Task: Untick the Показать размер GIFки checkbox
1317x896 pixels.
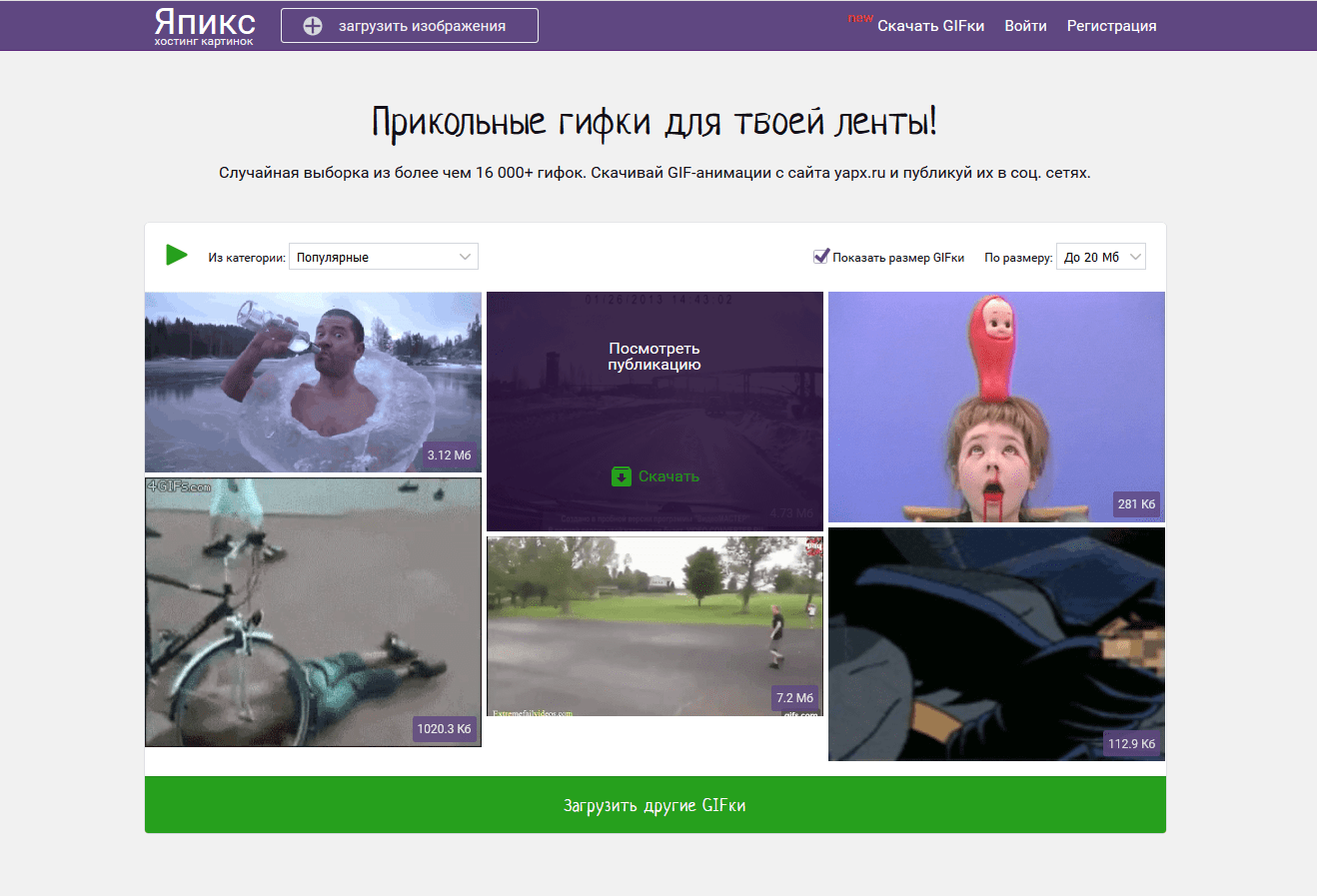Action: tap(821, 256)
